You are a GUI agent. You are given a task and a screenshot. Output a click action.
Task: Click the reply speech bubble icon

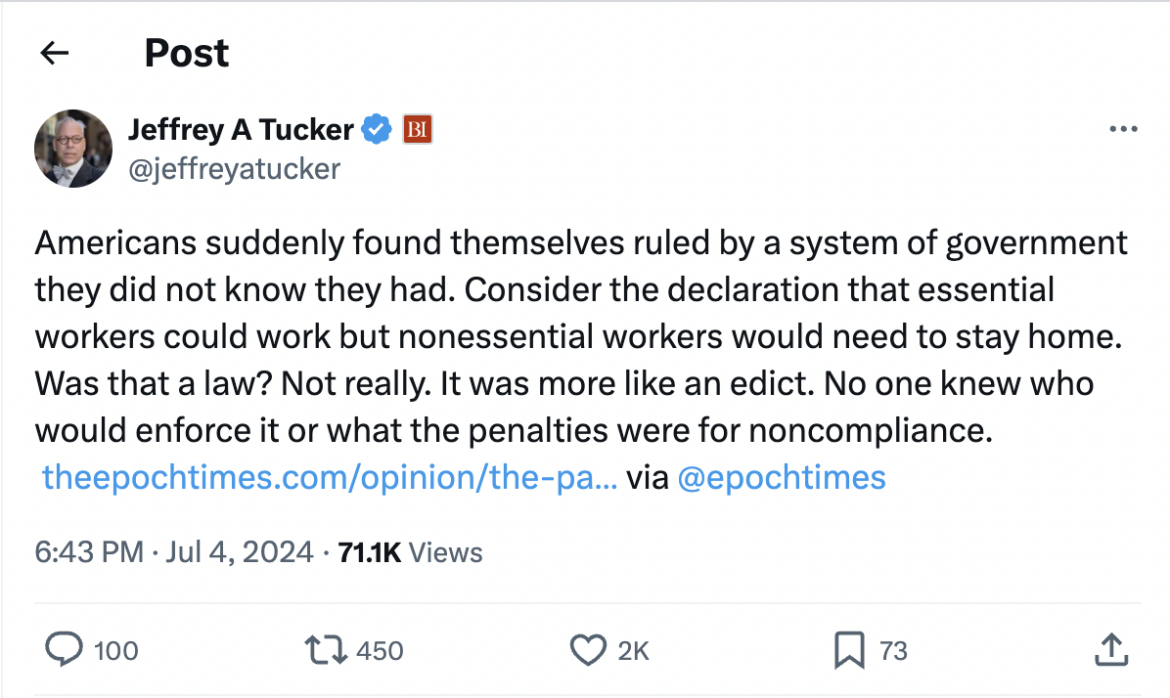(65, 651)
